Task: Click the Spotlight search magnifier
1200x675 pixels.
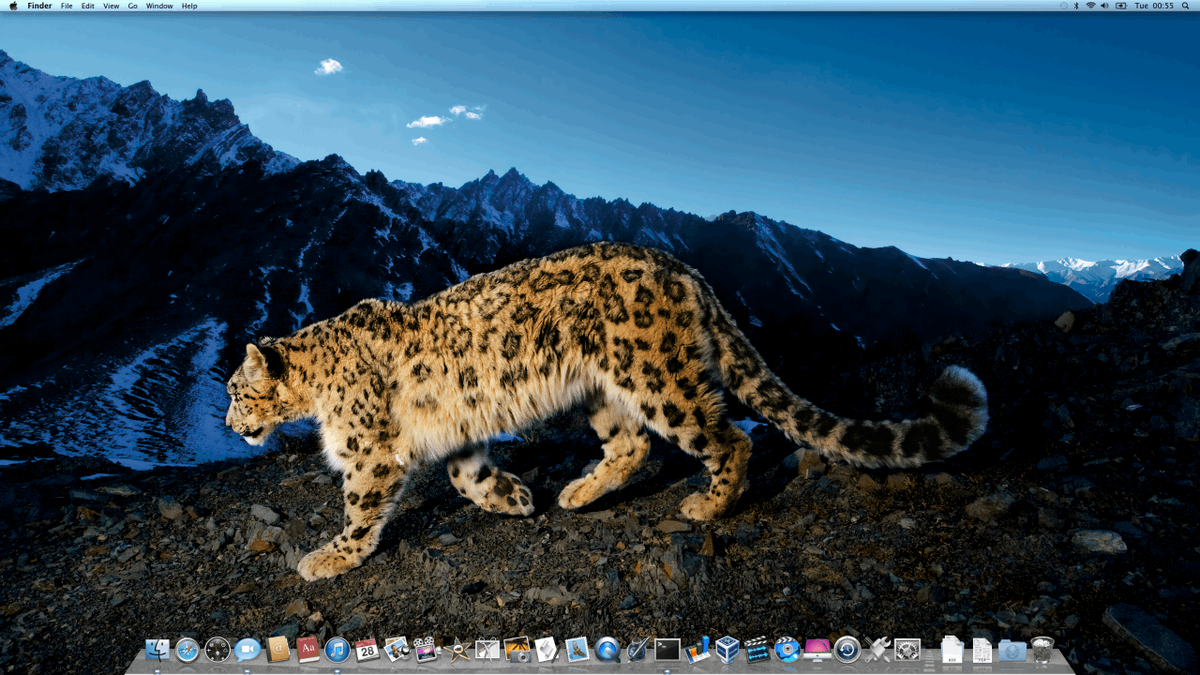Action: point(1185,6)
